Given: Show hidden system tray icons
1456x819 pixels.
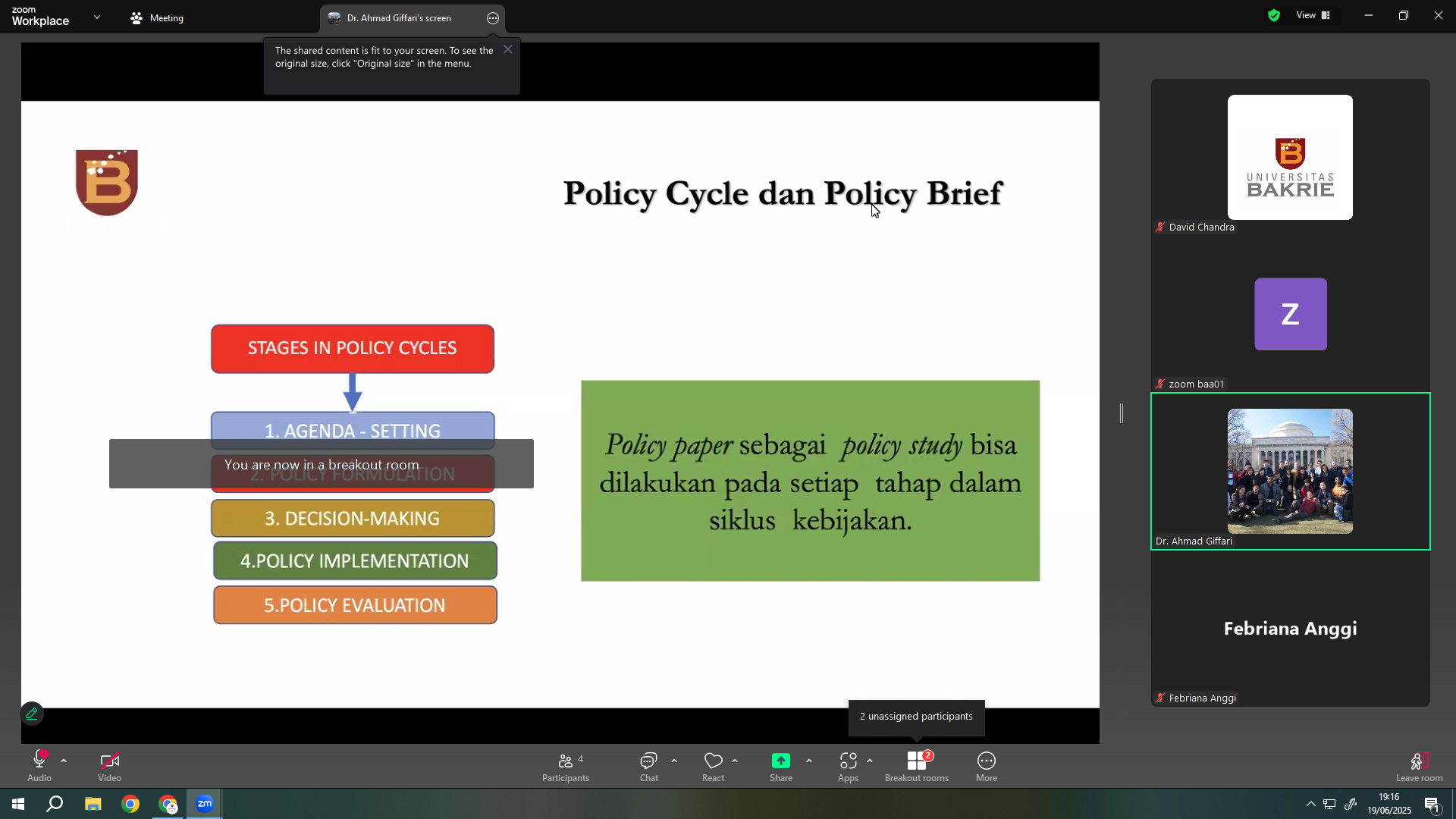Looking at the screenshot, I should coord(1310,804).
